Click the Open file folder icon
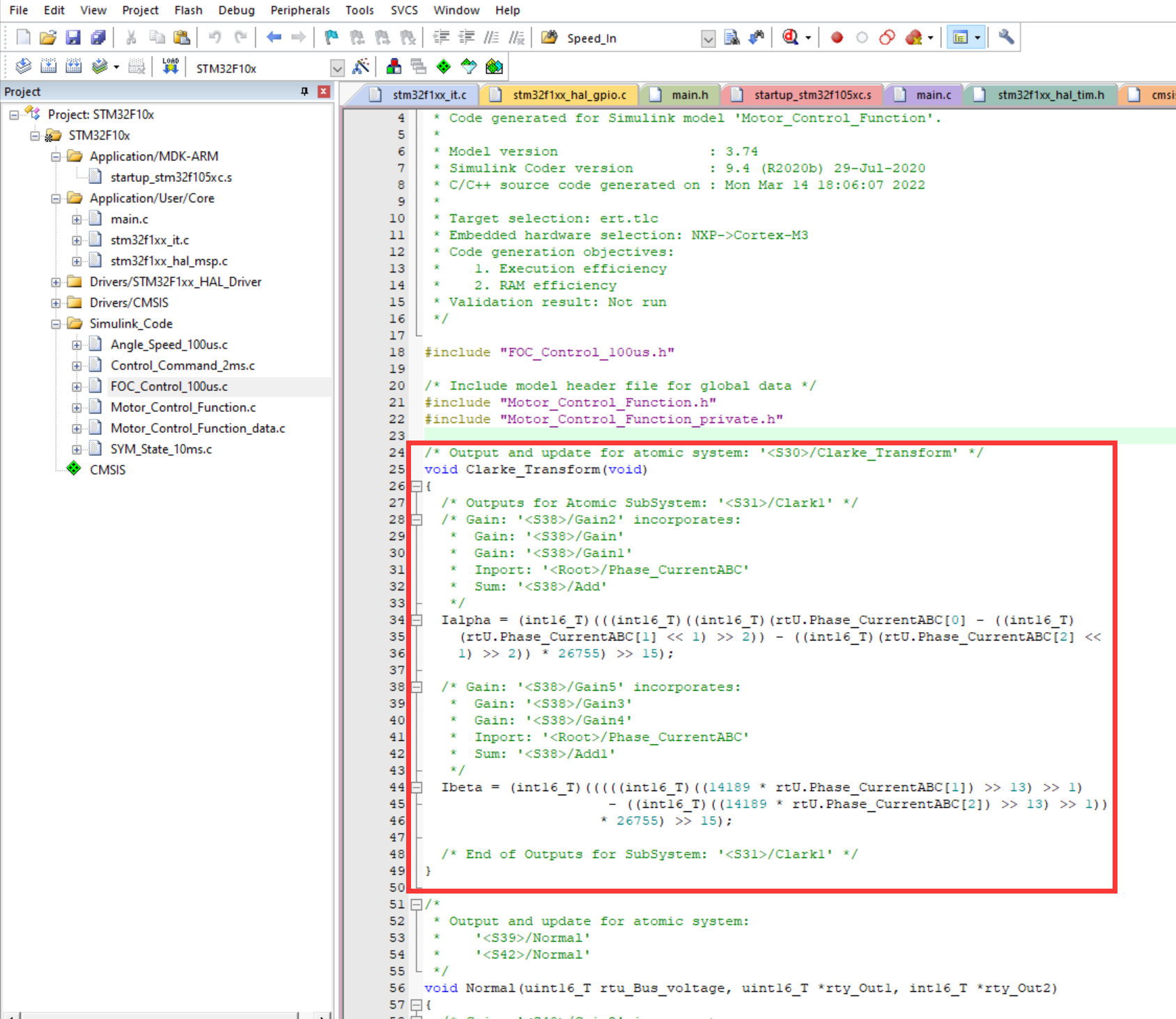This screenshot has width=1176, height=1019. point(48,38)
